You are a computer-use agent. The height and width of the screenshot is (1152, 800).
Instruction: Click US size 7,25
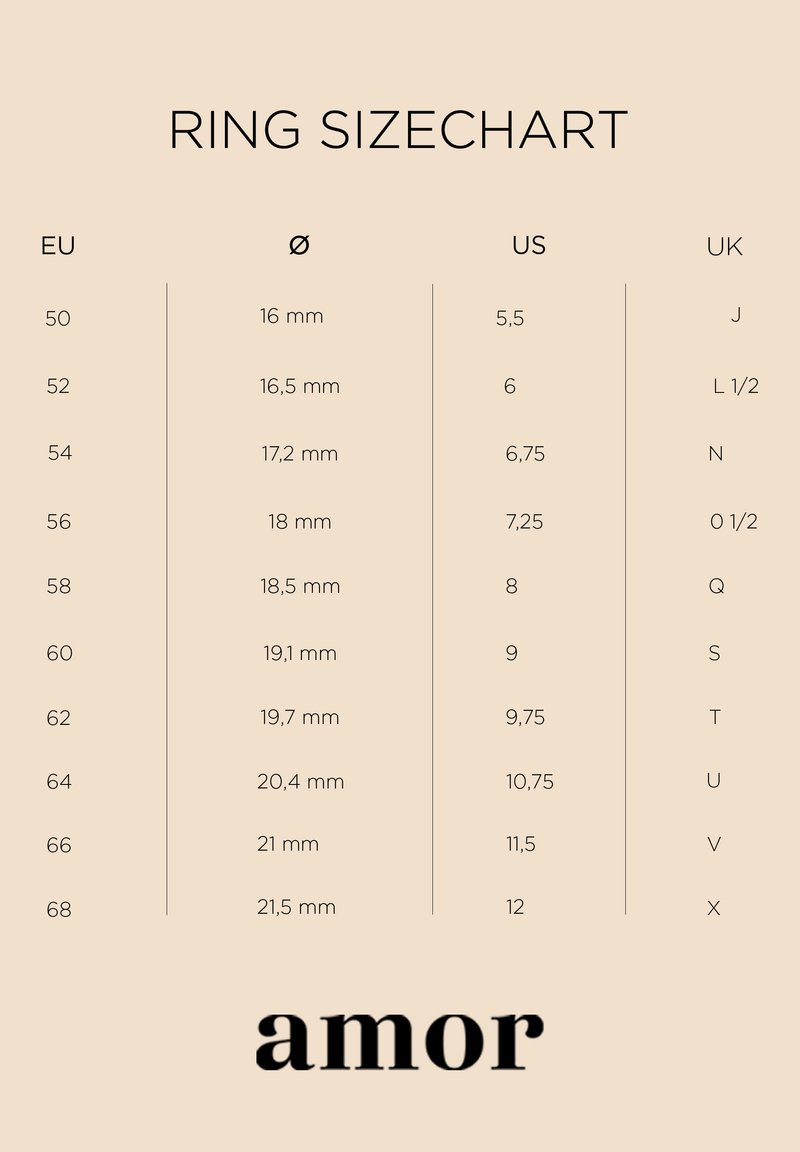click(x=524, y=522)
